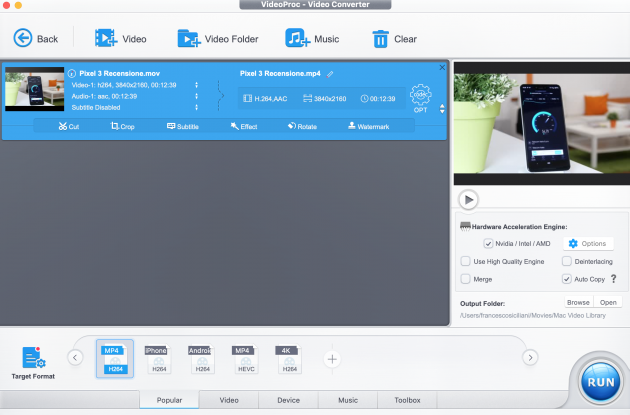Viewport: 630px width, 415px height.
Task: Select the MP4 H264 format preset
Action: pos(115,359)
